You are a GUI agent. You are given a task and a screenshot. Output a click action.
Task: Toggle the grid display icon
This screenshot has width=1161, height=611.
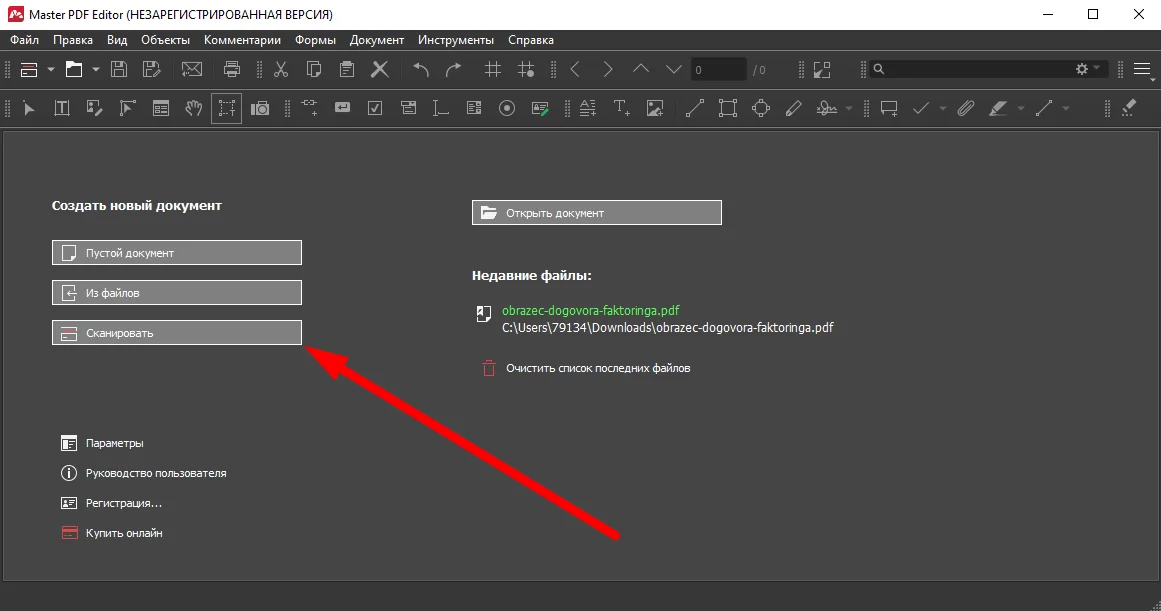click(x=492, y=69)
